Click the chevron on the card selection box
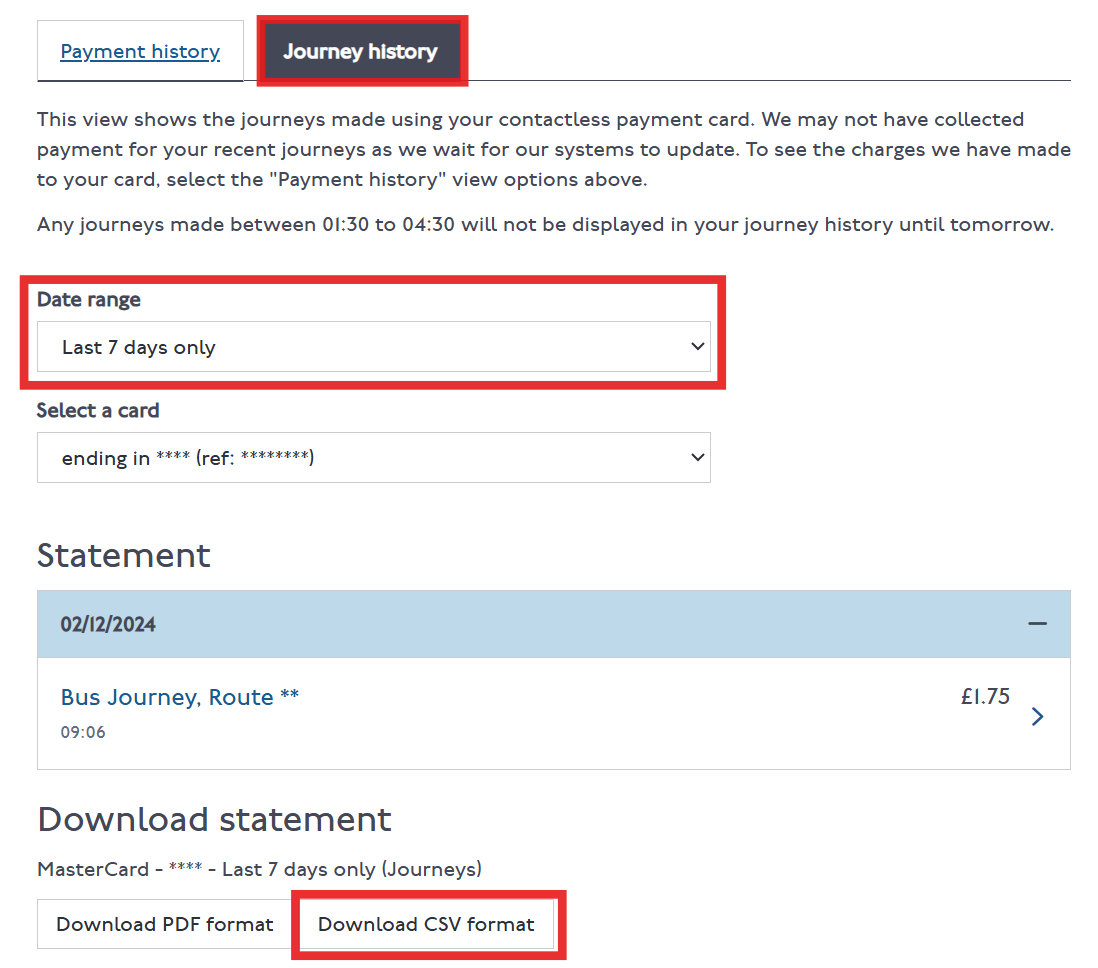1098x968 pixels. pyautogui.click(x=698, y=457)
